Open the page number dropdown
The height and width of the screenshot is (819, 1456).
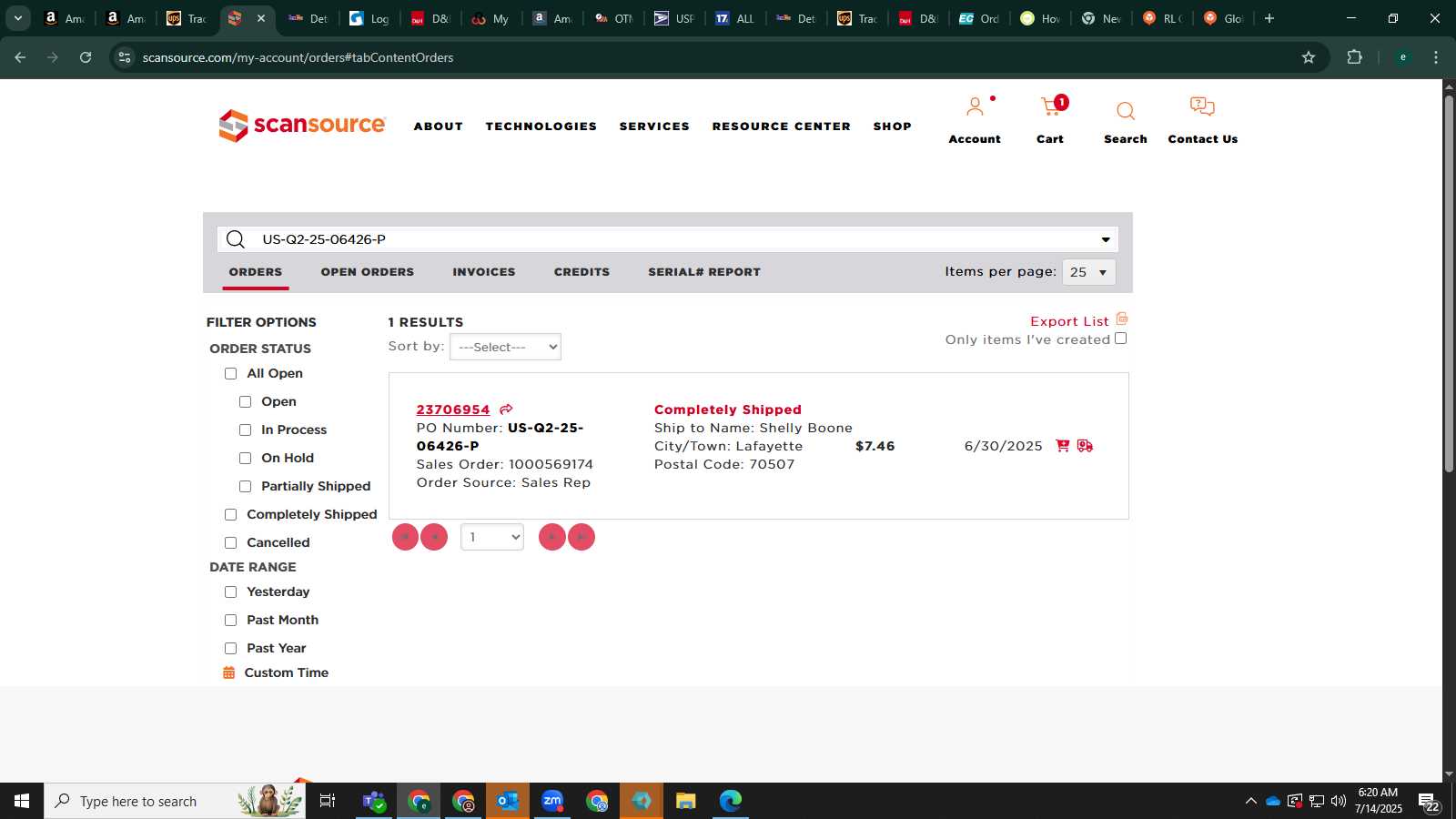pos(492,537)
